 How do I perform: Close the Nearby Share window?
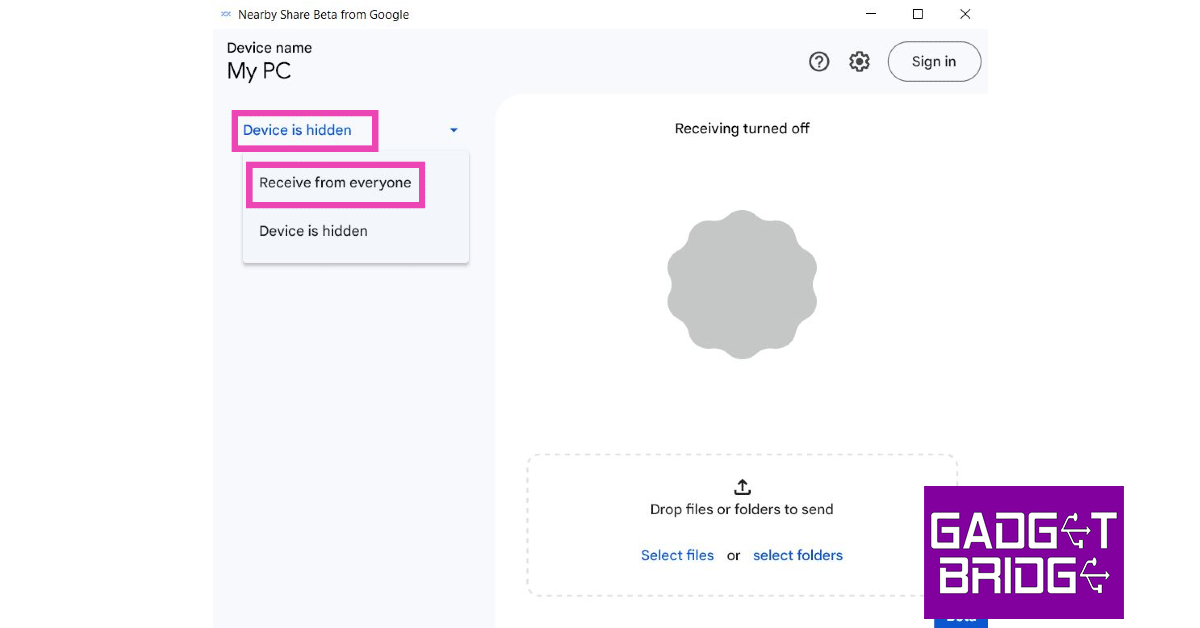(x=965, y=14)
